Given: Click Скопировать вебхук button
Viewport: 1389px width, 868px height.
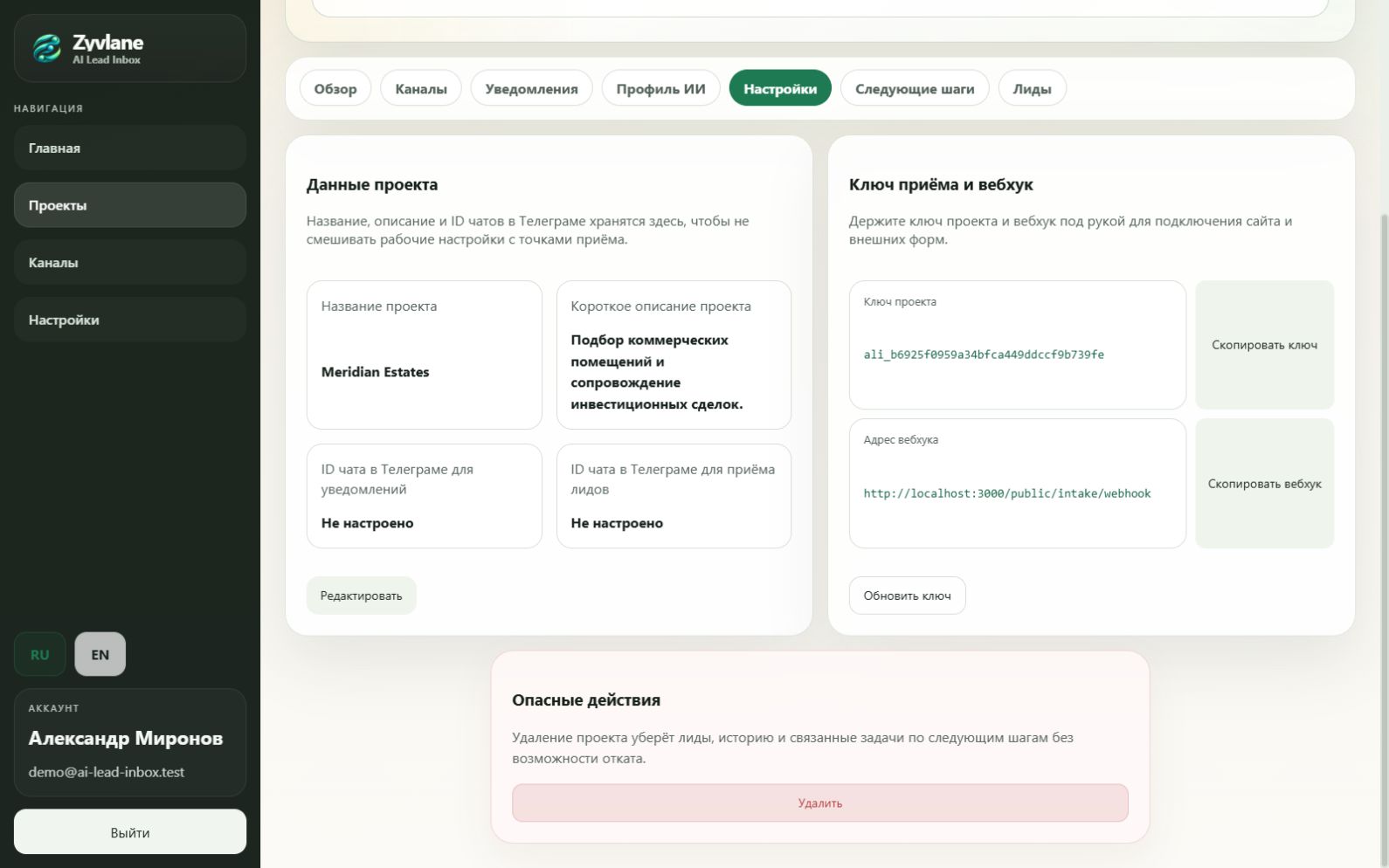Looking at the screenshot, I should (1264, 484).
